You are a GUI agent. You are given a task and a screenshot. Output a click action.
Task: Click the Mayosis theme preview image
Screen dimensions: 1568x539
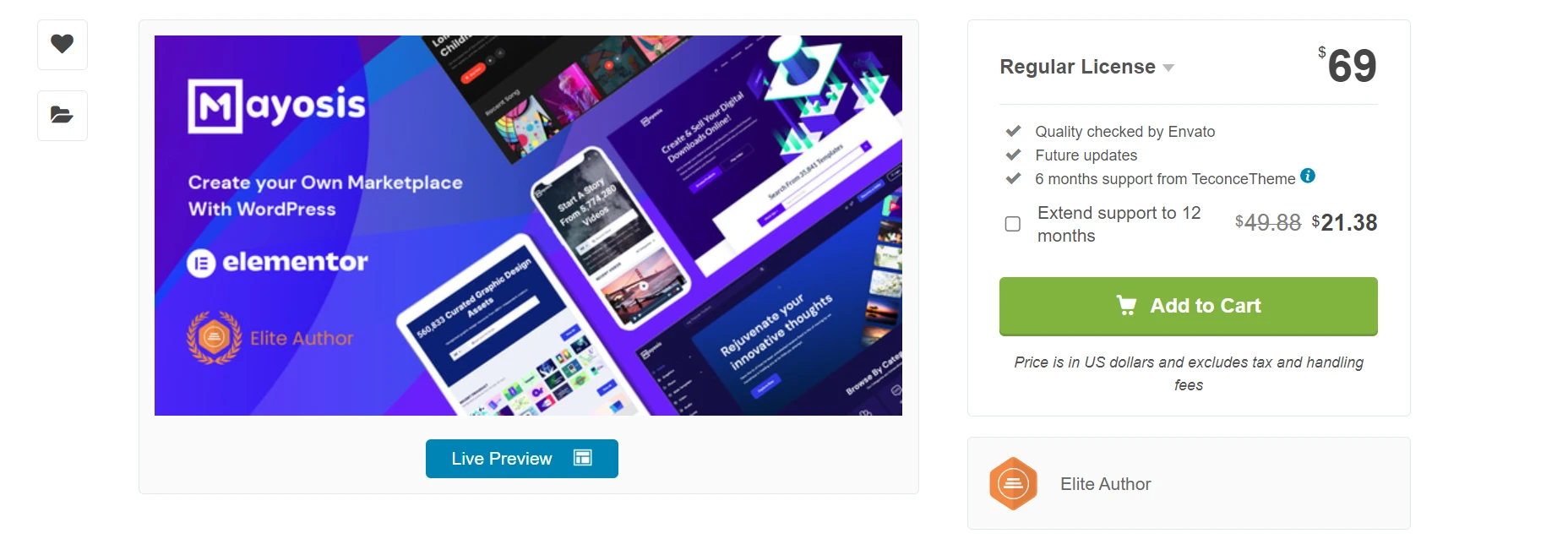528,226
